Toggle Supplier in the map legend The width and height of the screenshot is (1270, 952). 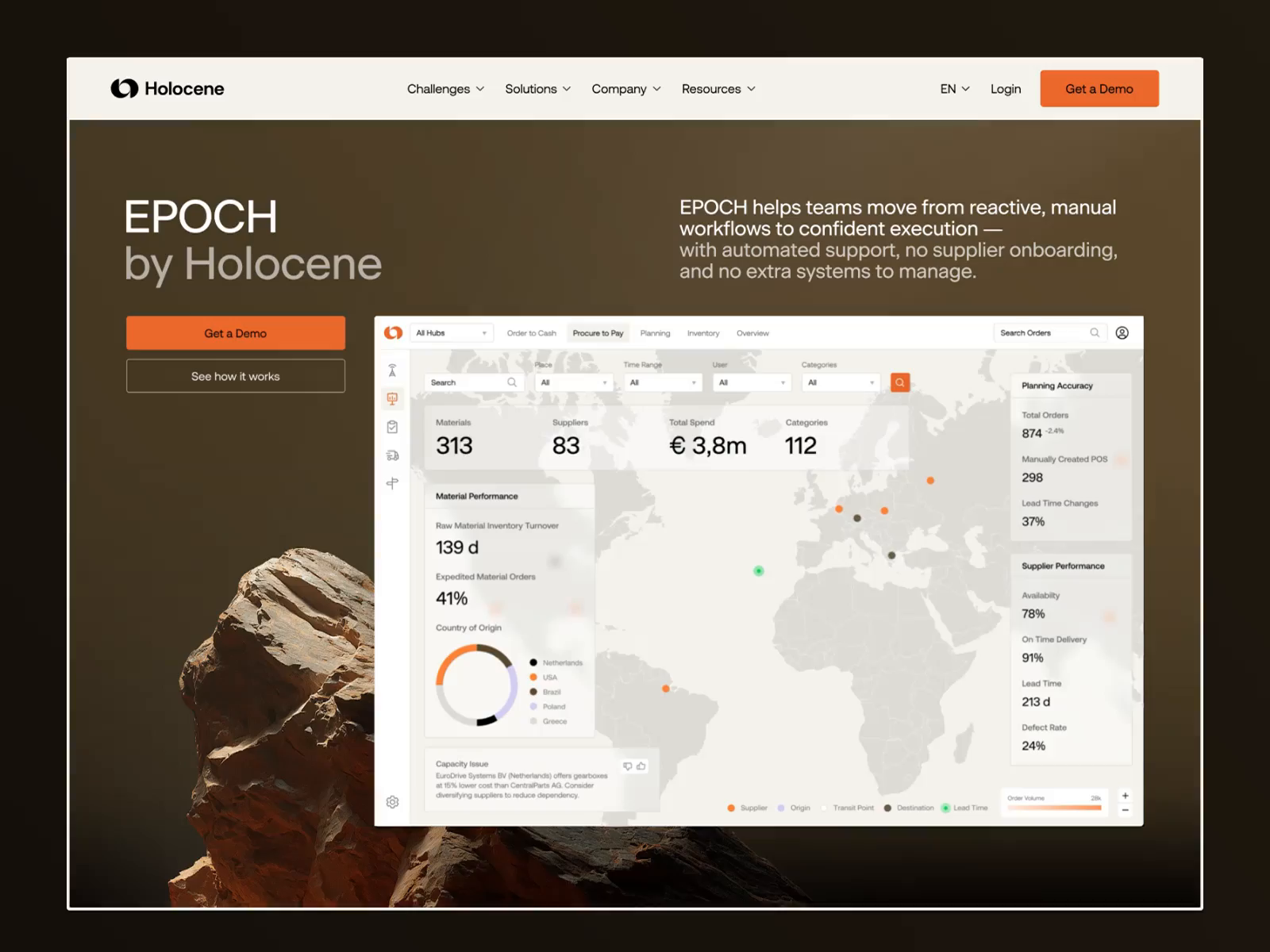(x=747, y=808)
